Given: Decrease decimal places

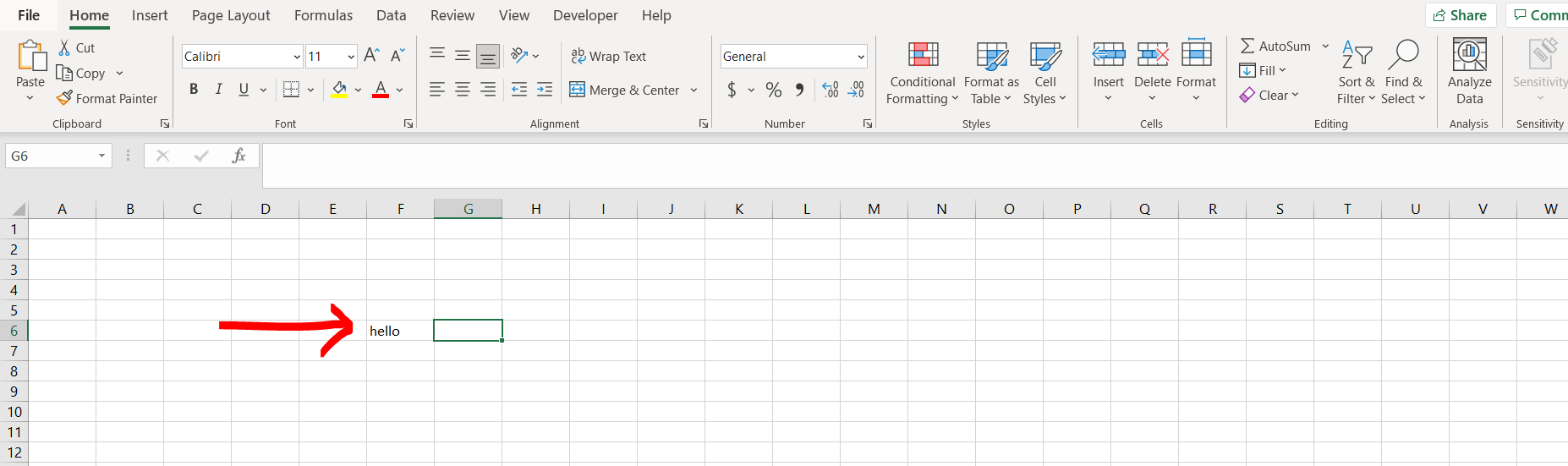Looking at the screenshot, I should tap(856, 90).
